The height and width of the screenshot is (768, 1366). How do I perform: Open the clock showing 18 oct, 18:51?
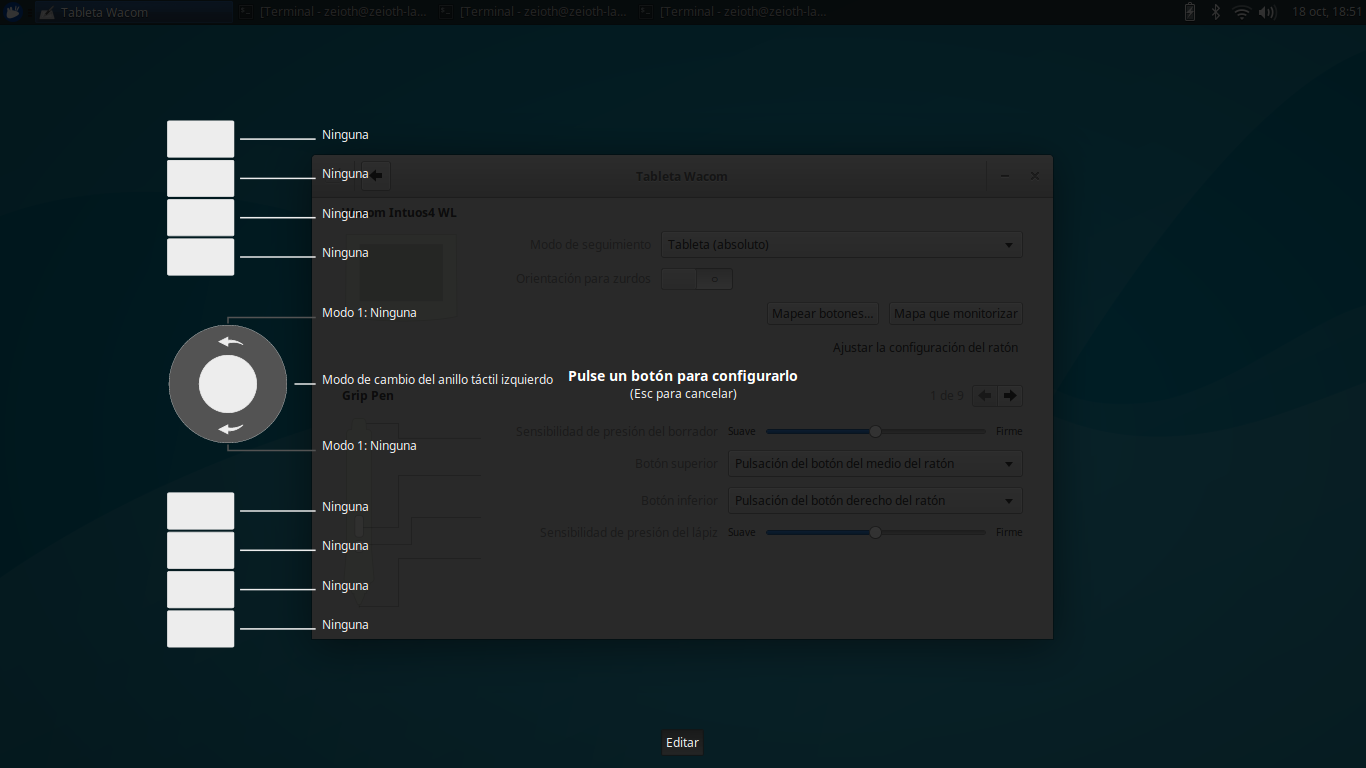click(1326, 12)
